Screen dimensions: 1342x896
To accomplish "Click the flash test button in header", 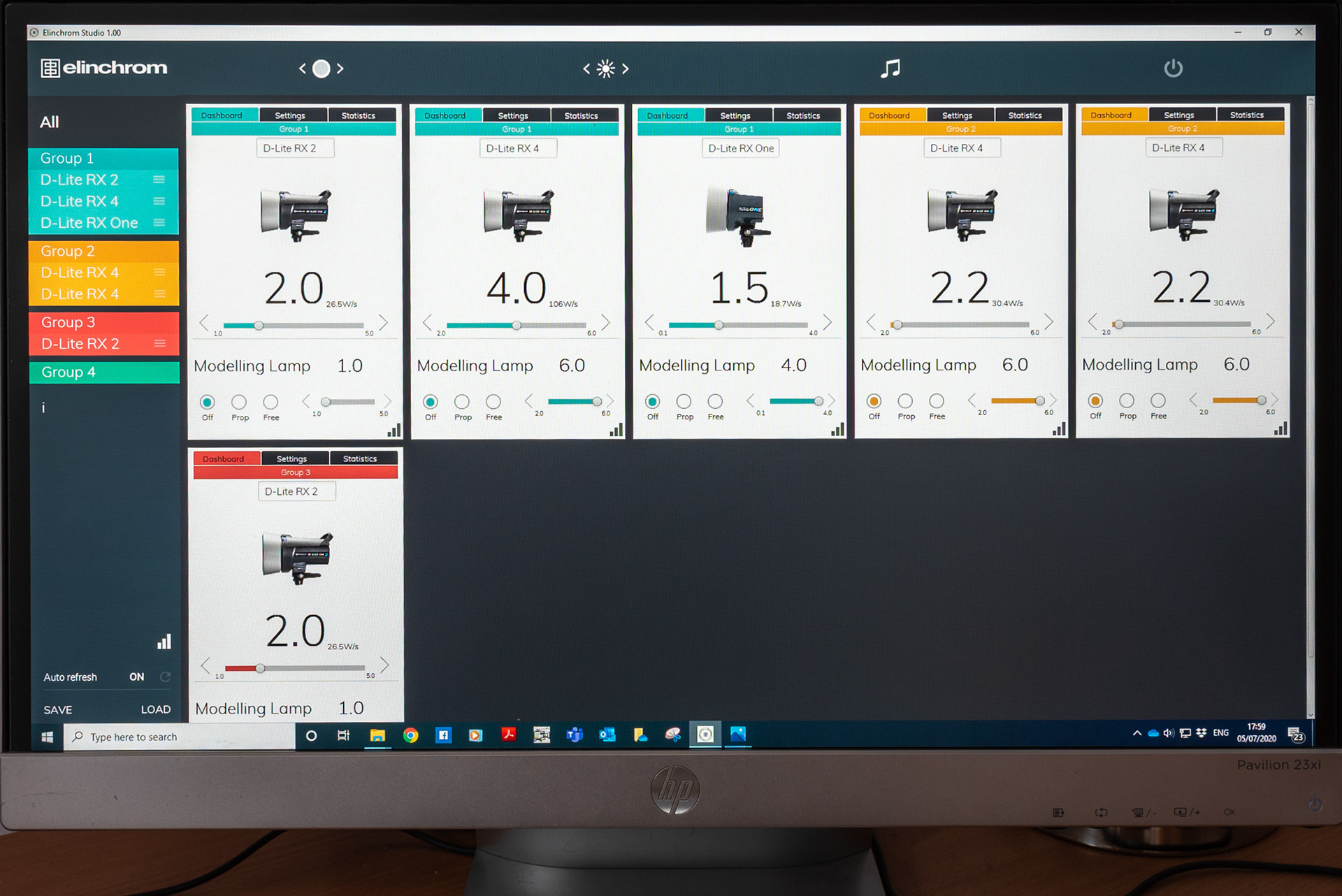I will tap(321, 68).
